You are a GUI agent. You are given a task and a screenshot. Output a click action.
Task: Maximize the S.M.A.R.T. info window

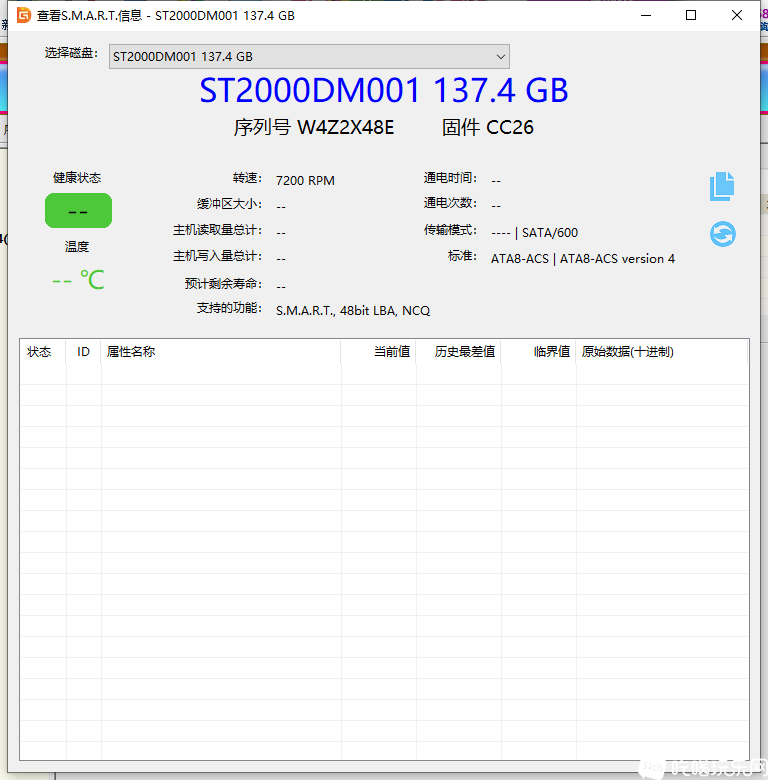(691, 15)
